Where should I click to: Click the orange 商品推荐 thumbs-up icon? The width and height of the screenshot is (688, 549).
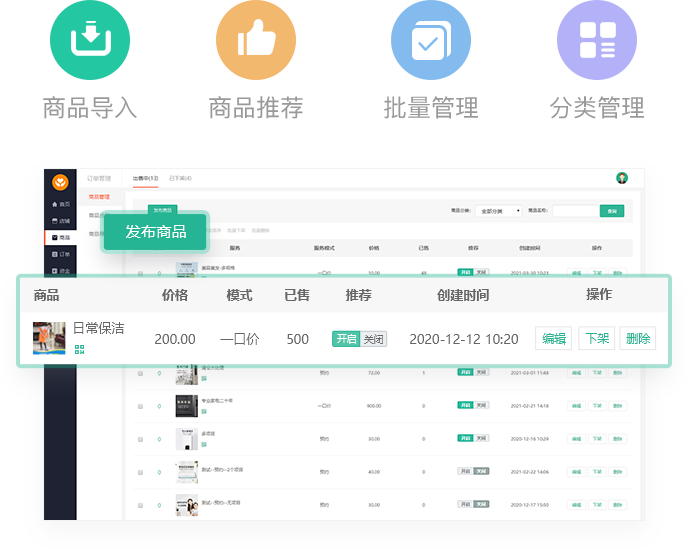256,40
